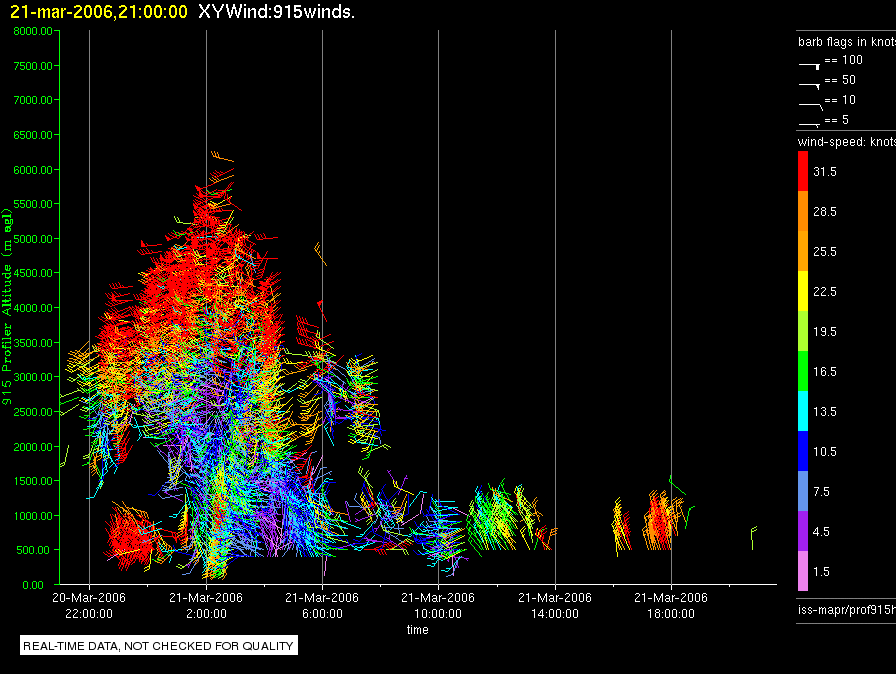Click the 2000.00 altitude tick label
896x674 pixels.
point(33,447)
